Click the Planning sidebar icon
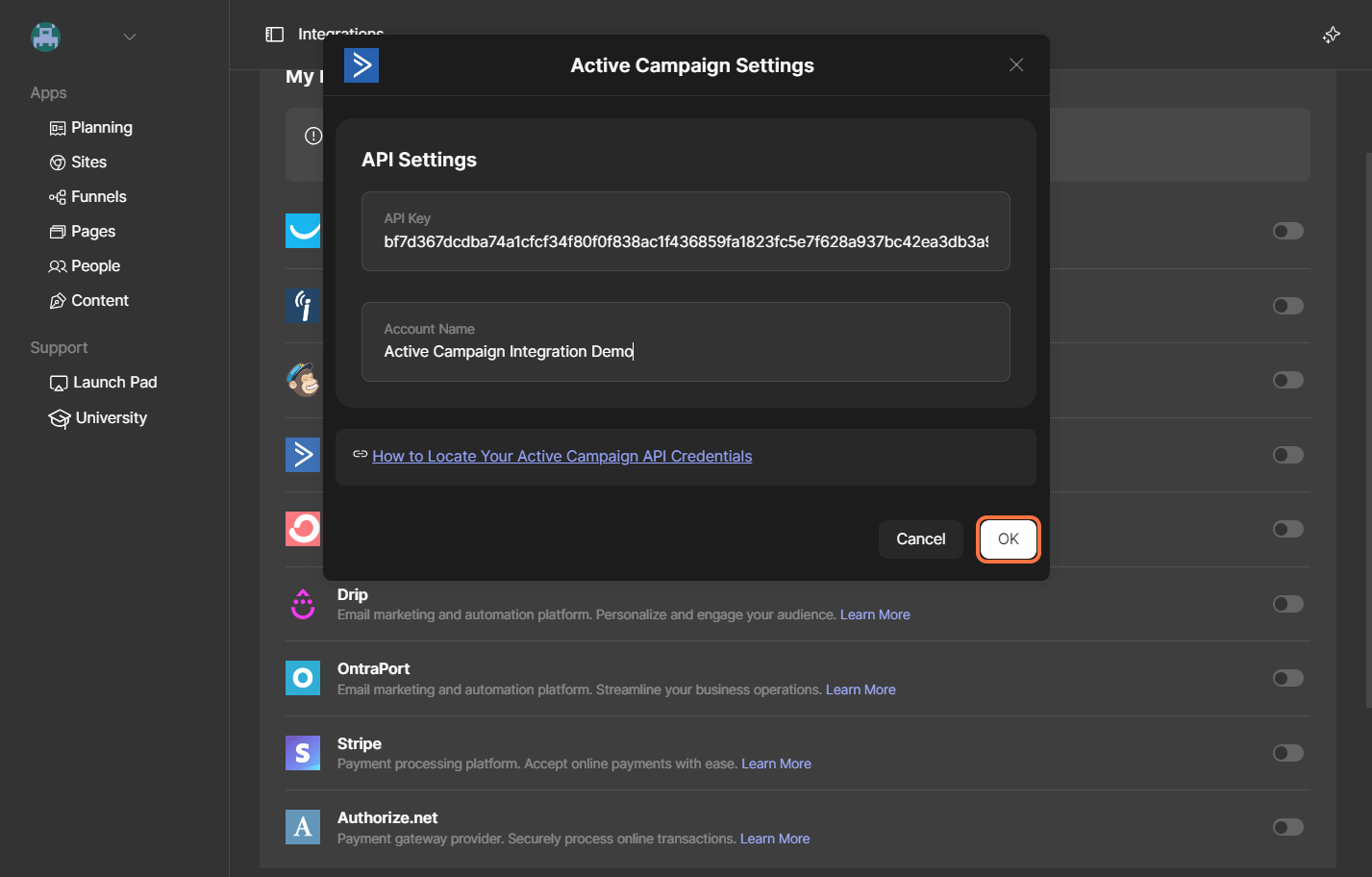This screenshot has width=1372, height=877. pos(58,128)
